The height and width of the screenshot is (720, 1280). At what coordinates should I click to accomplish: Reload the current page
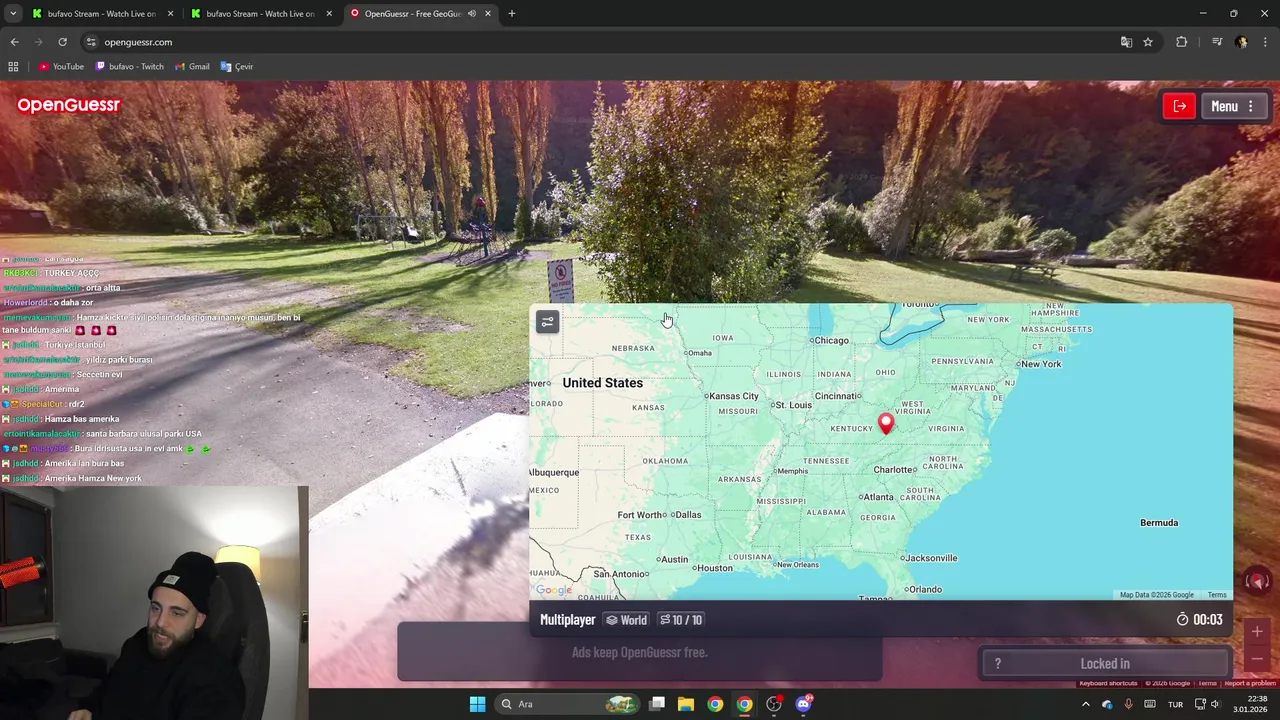coord(62,42)
